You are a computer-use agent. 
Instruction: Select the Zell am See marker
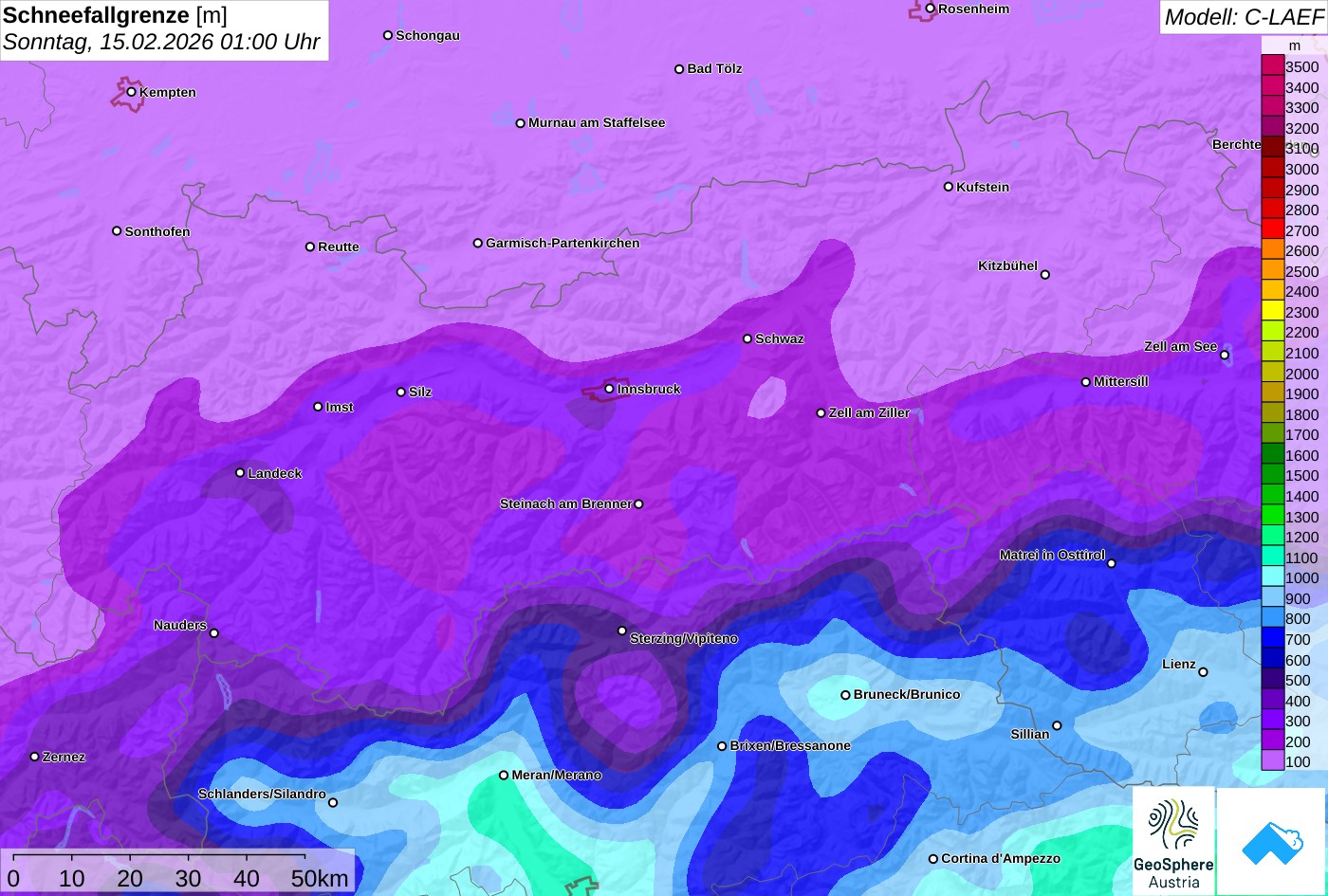(1225, 356)
